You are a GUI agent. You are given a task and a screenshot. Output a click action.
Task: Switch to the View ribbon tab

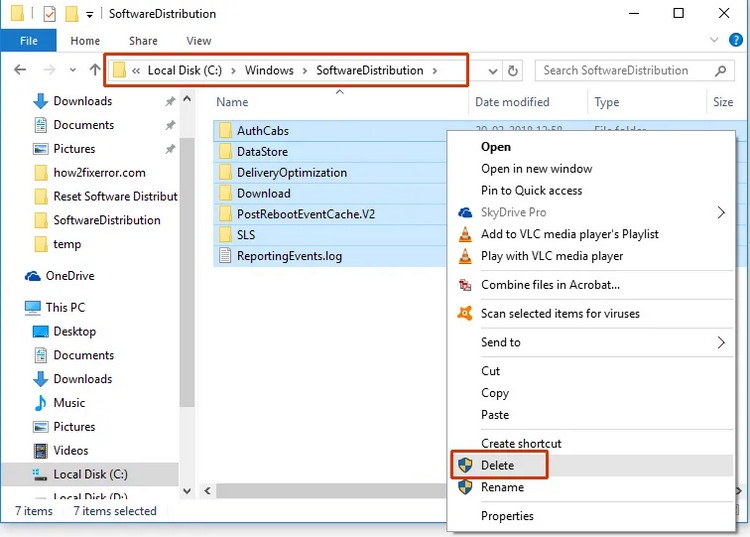tap(199, 41)
